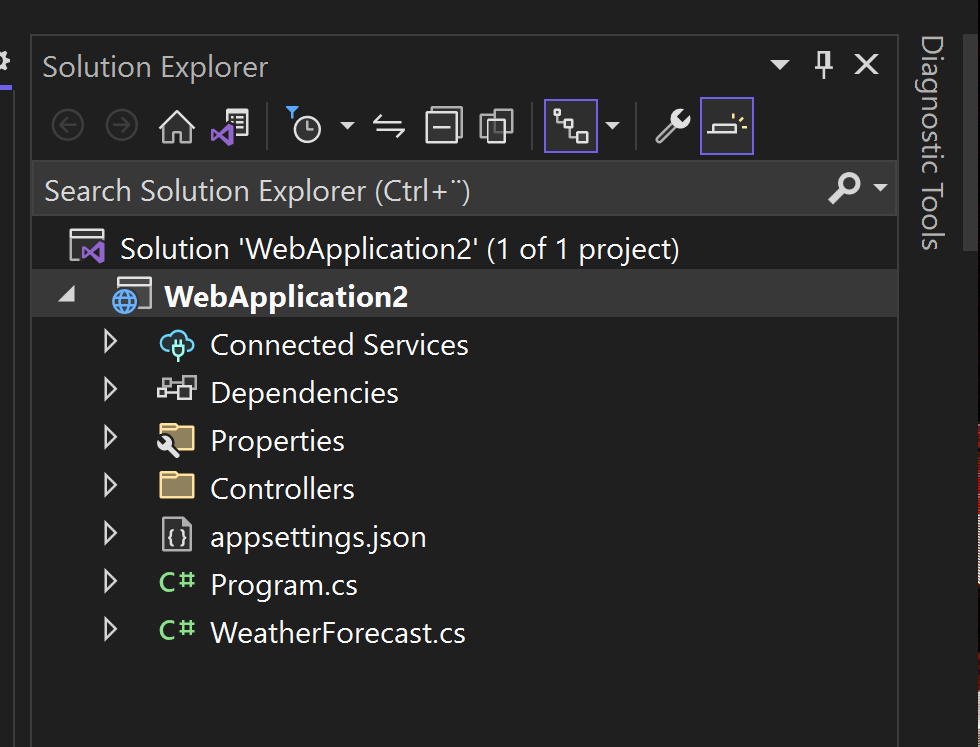
Task: Open Properties via the wrench icon
Action: (672, 126)
